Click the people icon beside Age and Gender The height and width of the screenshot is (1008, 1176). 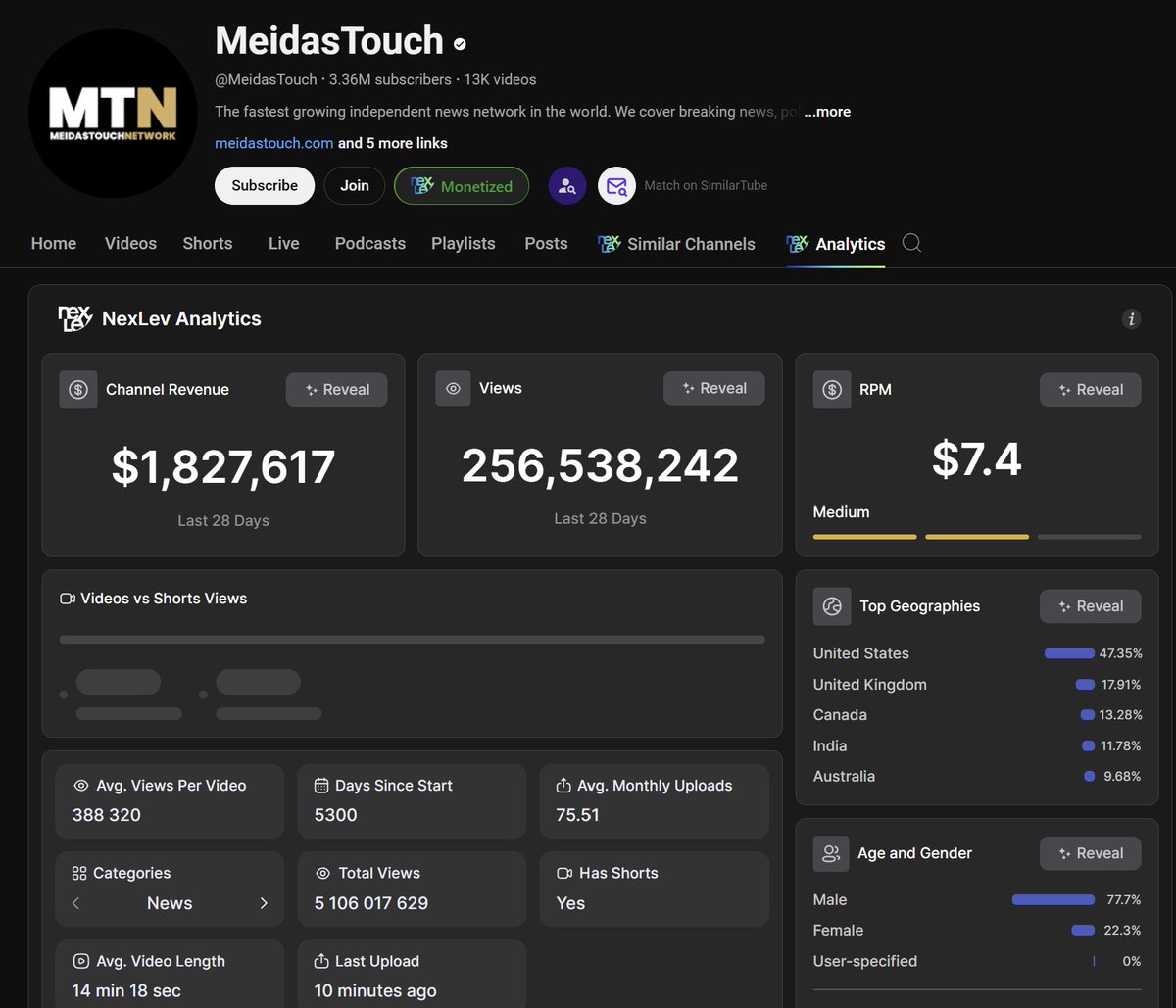pyautogui.click(x=831, y=853)
